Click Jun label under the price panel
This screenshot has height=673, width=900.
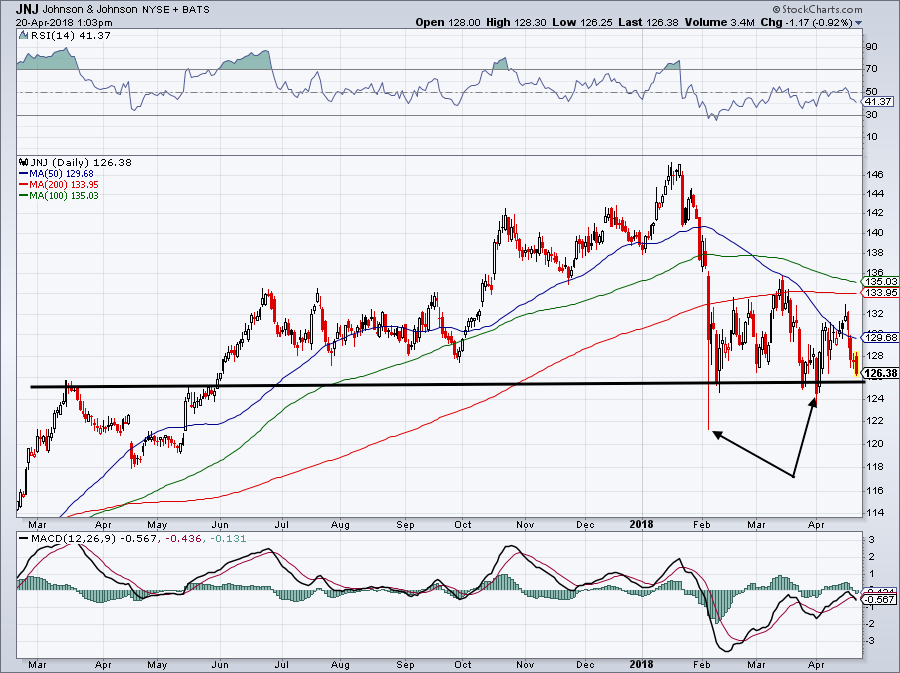[x=220, y=524]
